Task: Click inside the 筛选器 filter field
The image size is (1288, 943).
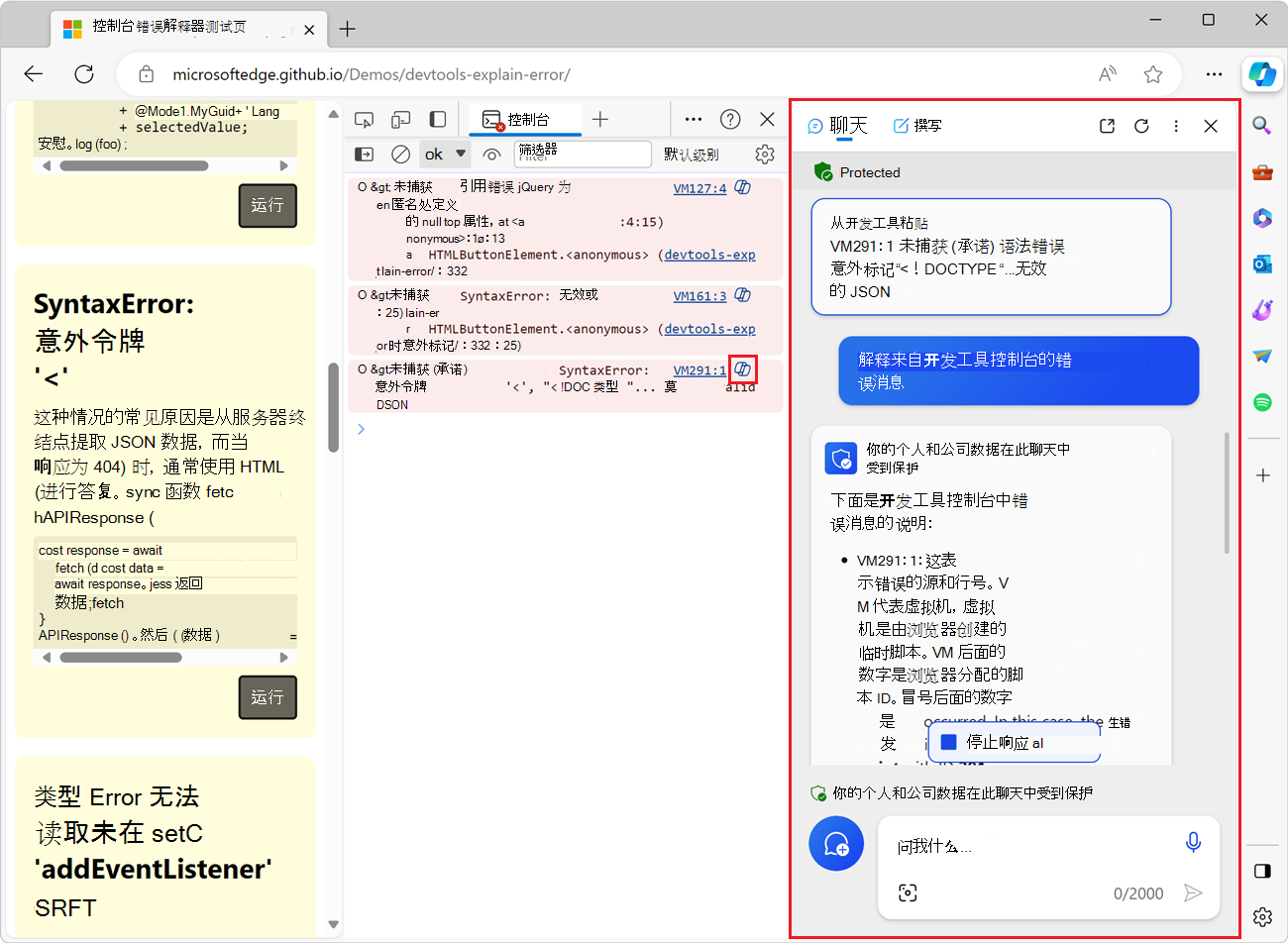Action: click(583, 154)
